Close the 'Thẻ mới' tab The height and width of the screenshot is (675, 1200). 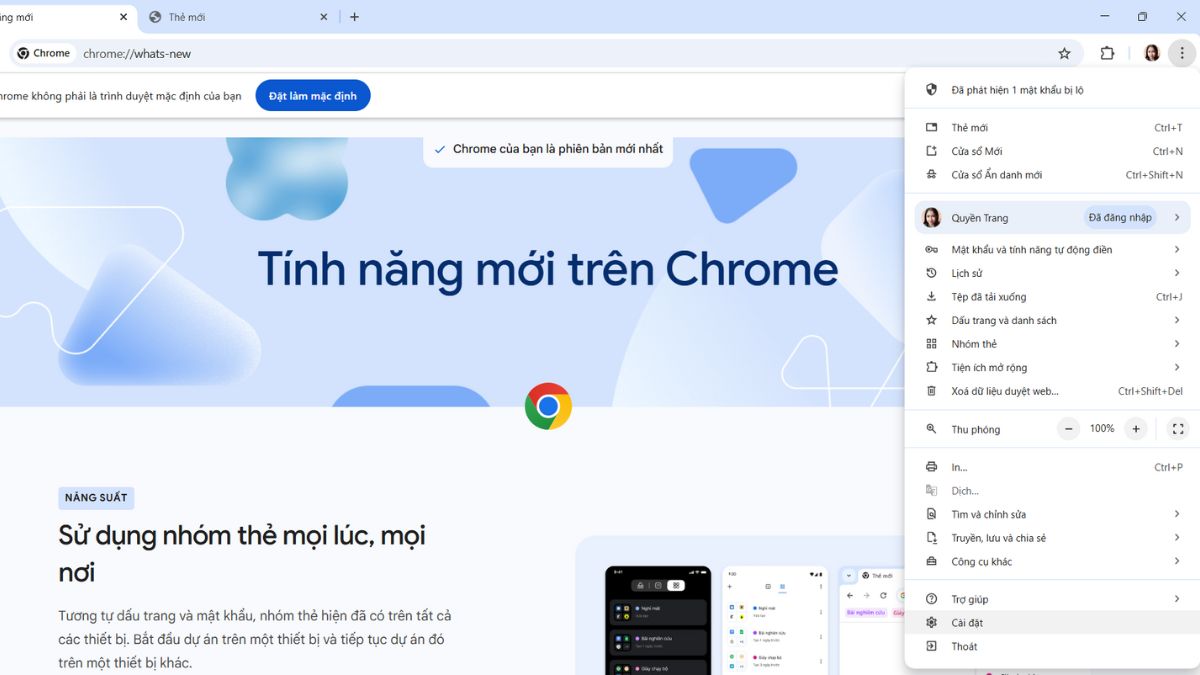click(x=323, y=17)
